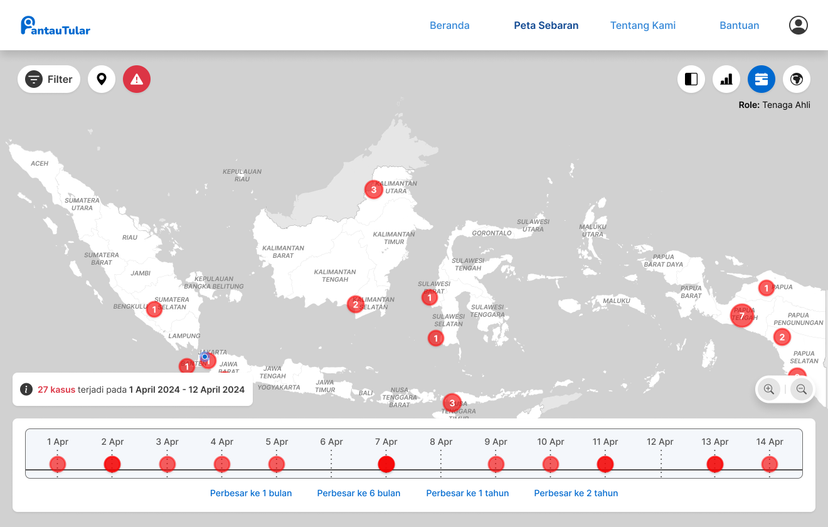Open the Filter button
Screen dimensions: 828x527
tap(49, 79)
